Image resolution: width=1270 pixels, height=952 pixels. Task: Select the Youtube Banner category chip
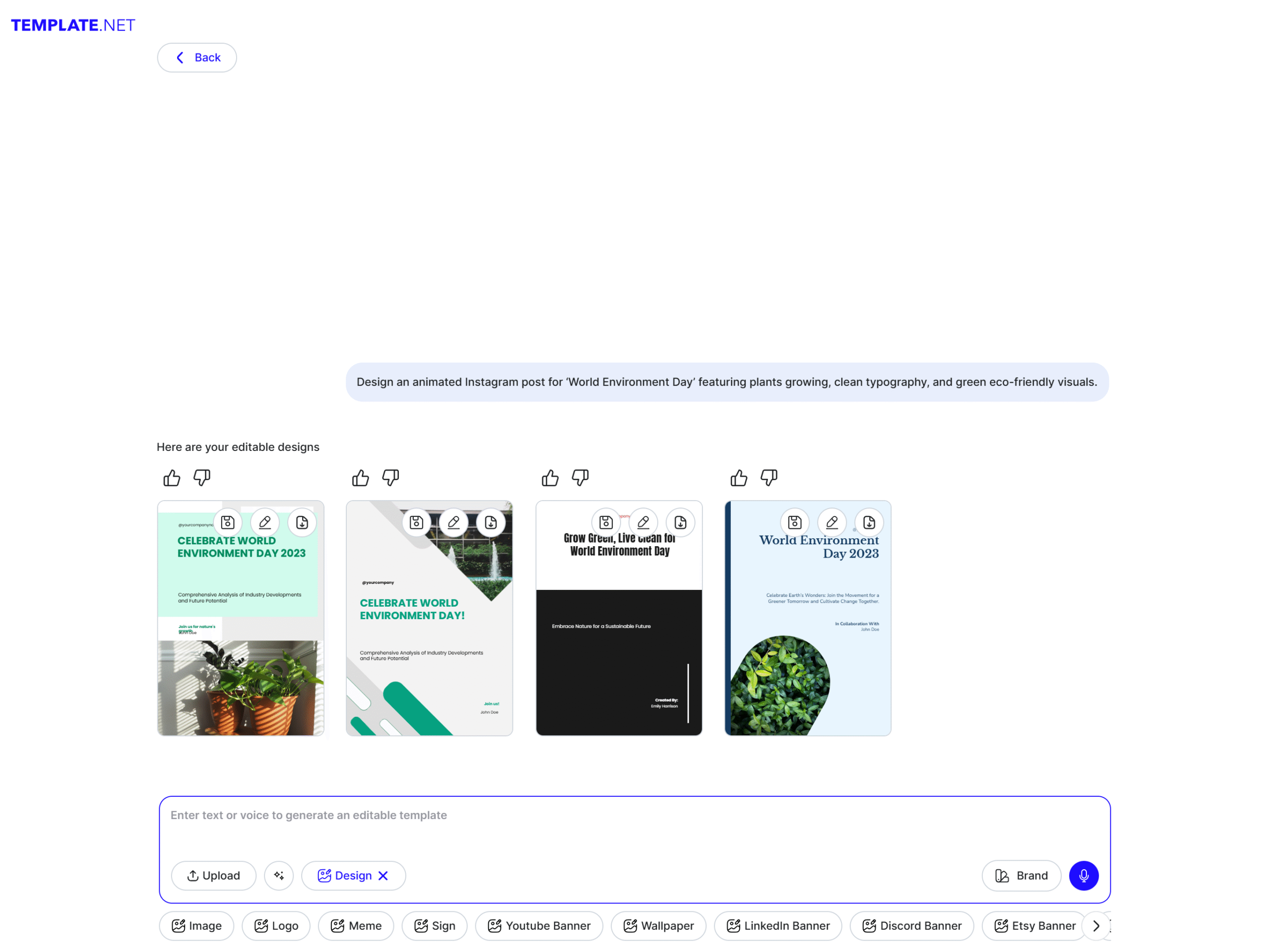click(x=539, y=926)
